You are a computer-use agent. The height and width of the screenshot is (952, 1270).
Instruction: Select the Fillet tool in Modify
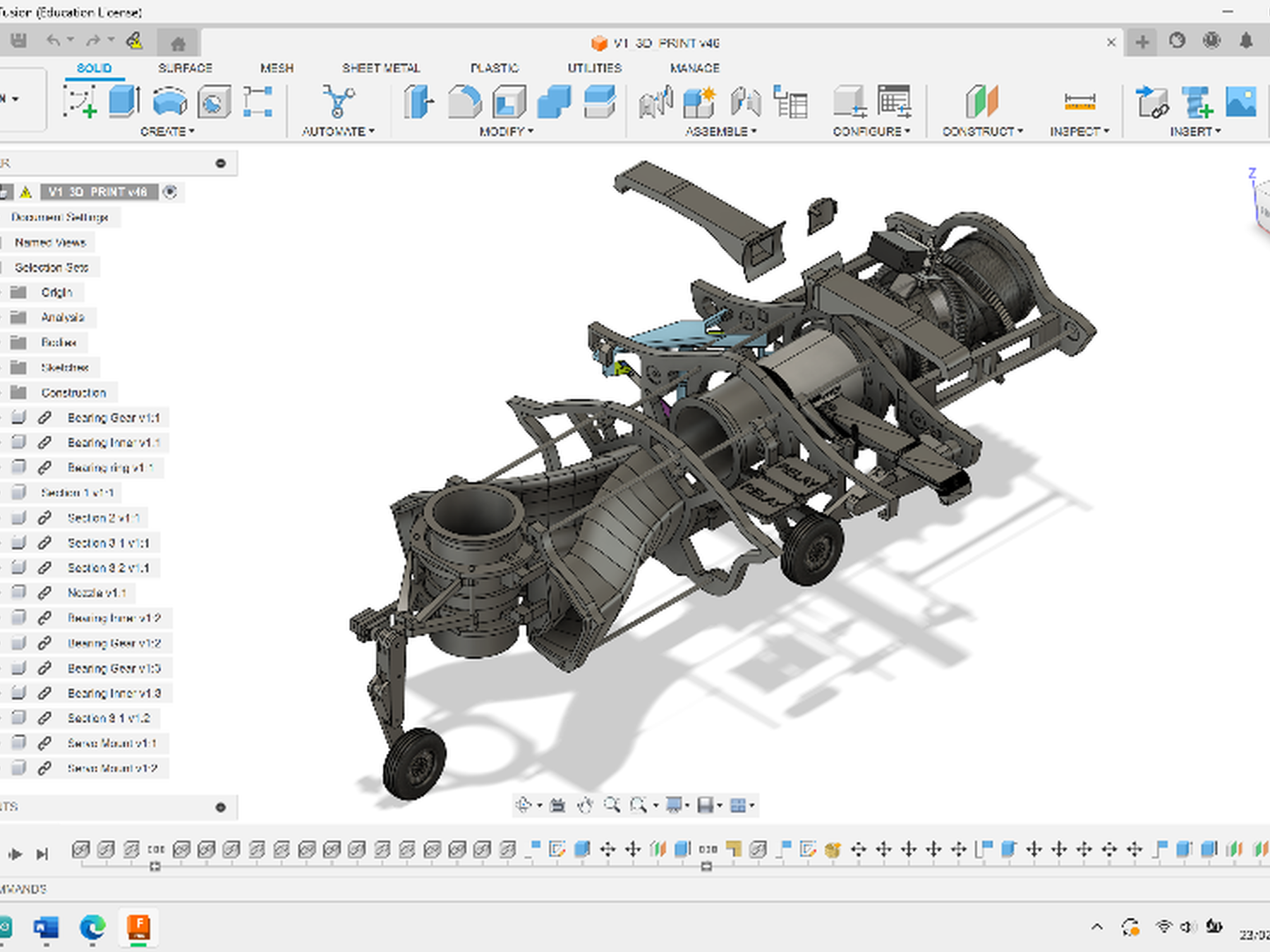(x=464, y=102)
